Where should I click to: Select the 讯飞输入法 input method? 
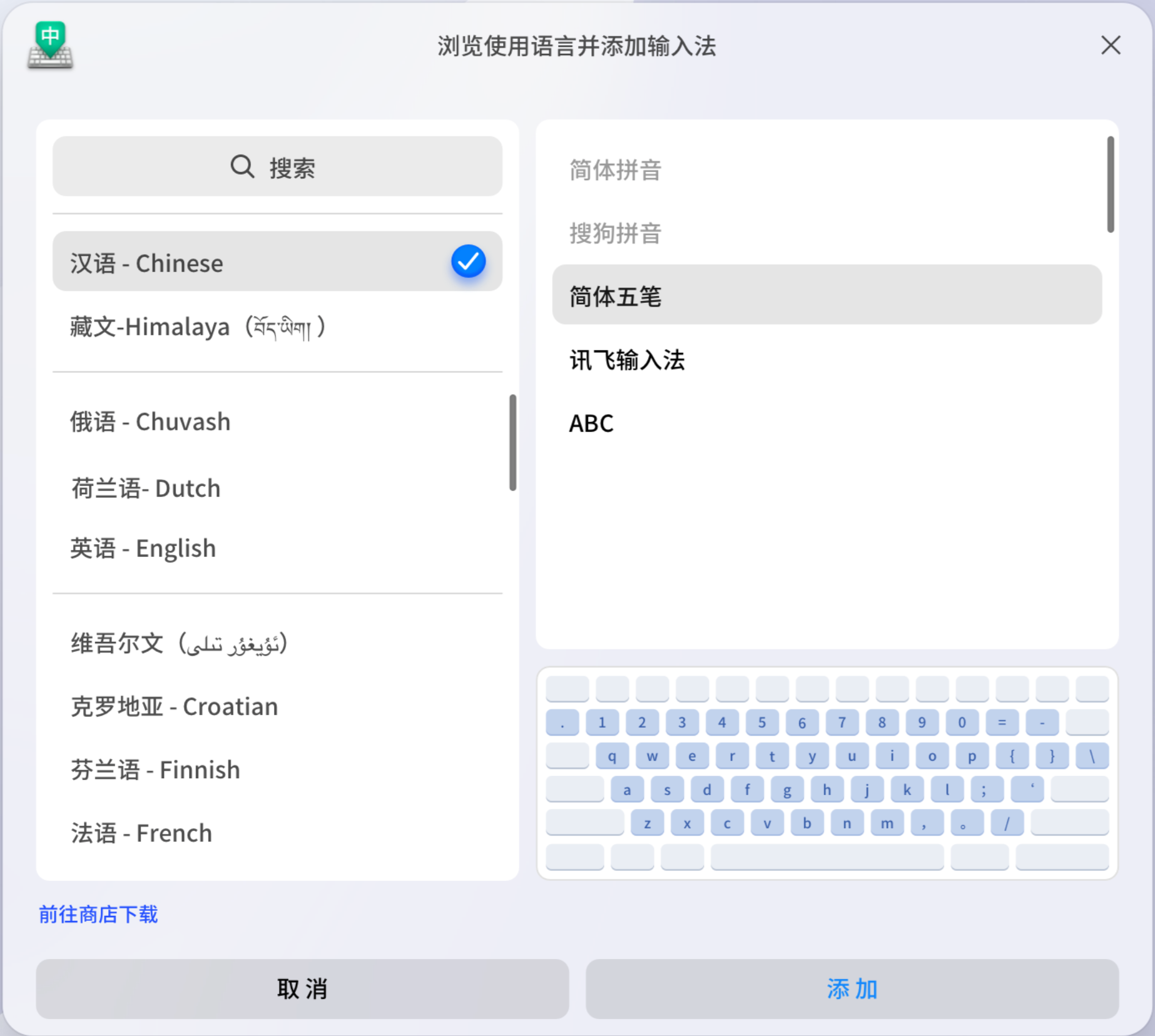click(627, 360)
